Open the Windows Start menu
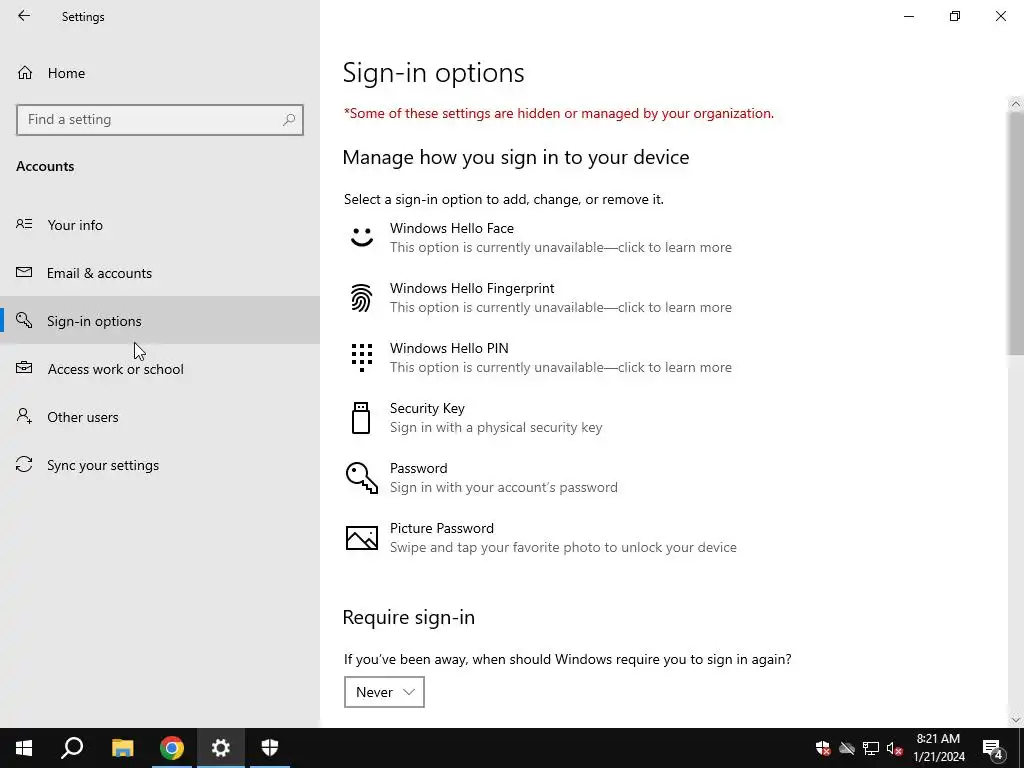Screen dimensions: 1024x768 (x=24, y=748)
